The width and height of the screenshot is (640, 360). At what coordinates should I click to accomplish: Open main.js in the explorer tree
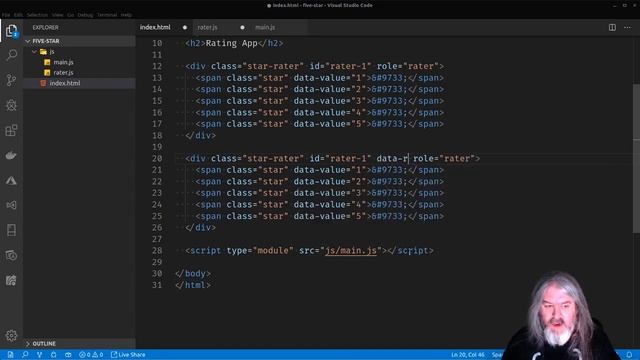(x=63, y=62)
